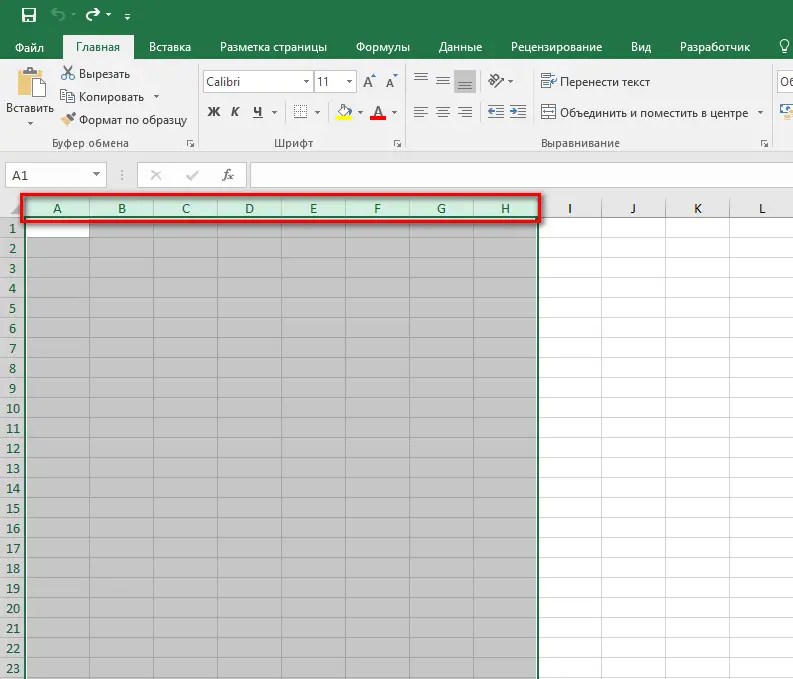The image size is (793, 679).
Task: Open Шрифт dialog launcher
Action: pos(398,144)
